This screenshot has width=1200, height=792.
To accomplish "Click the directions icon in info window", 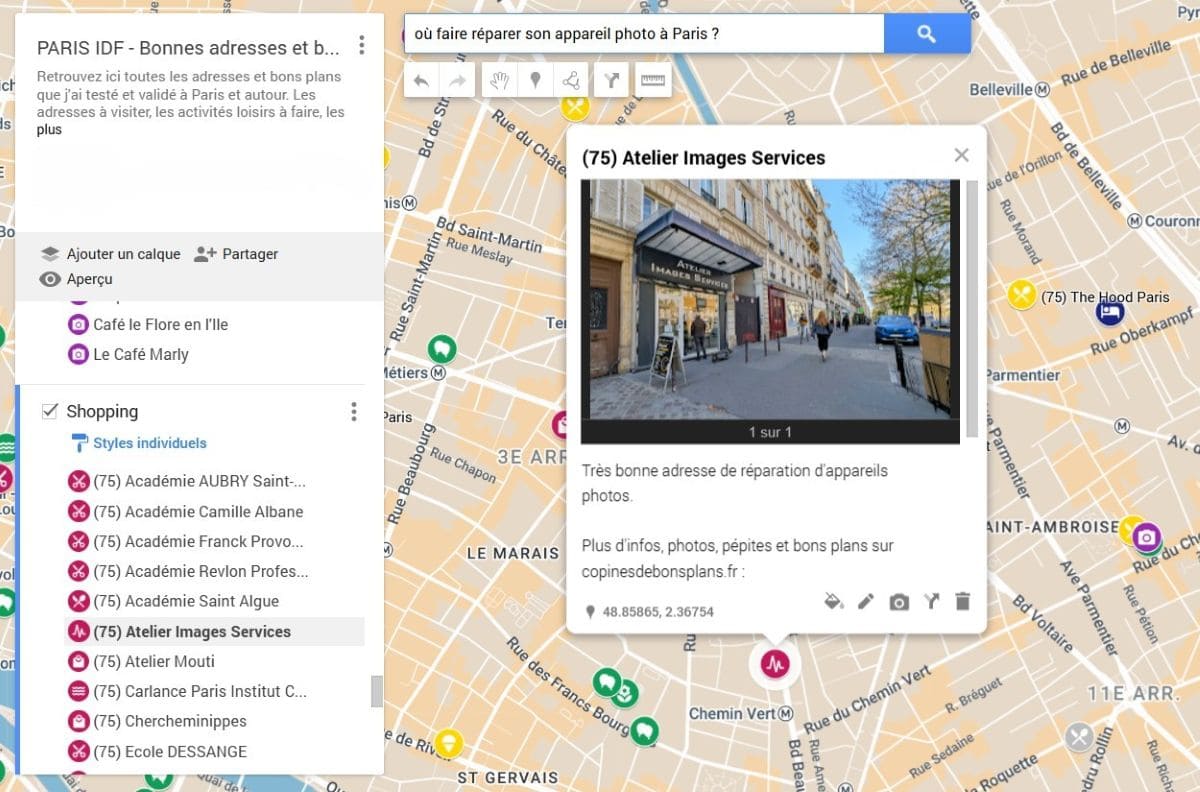I will (931, 602).
